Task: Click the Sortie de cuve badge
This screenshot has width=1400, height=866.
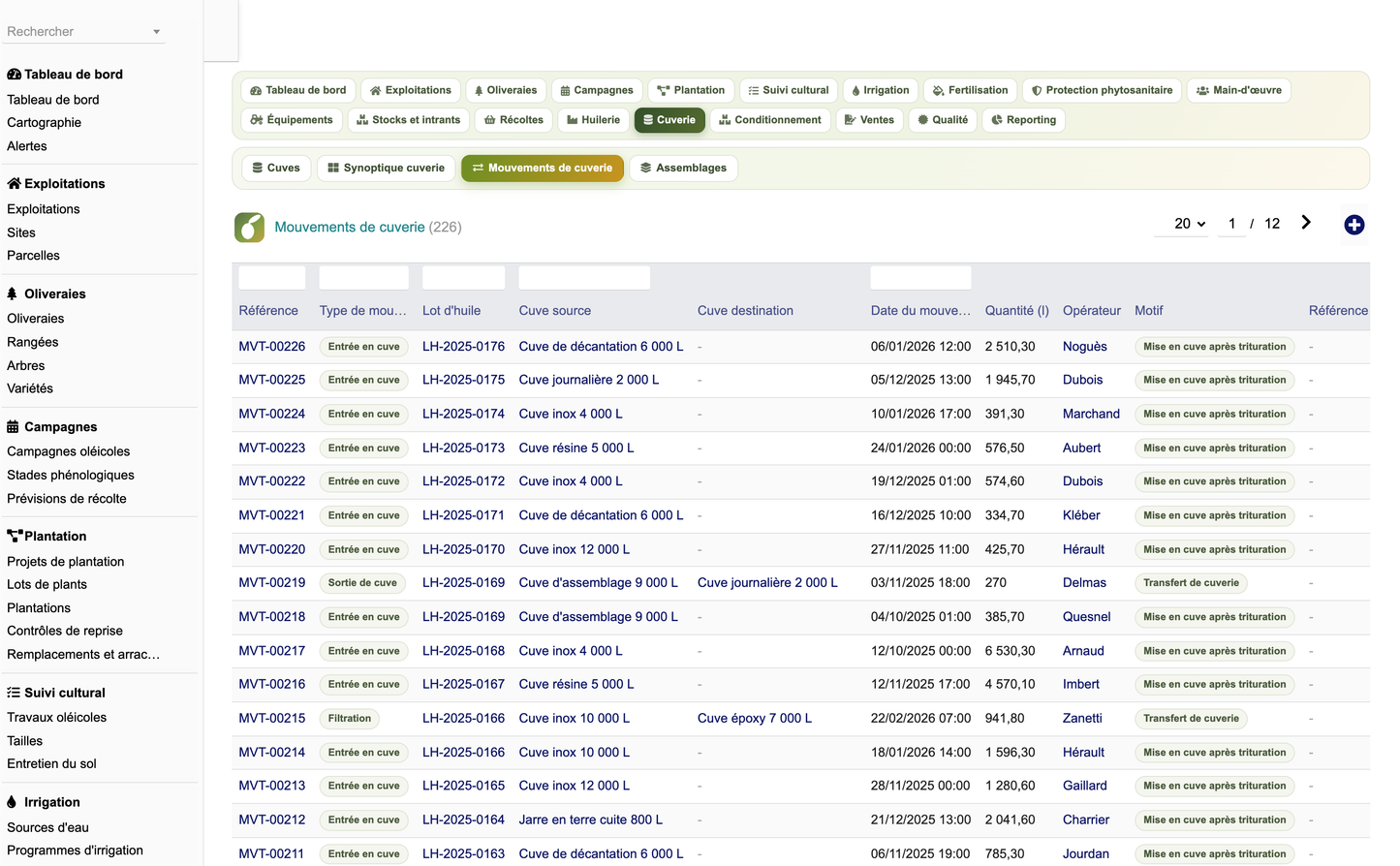Action: (362, 583)
